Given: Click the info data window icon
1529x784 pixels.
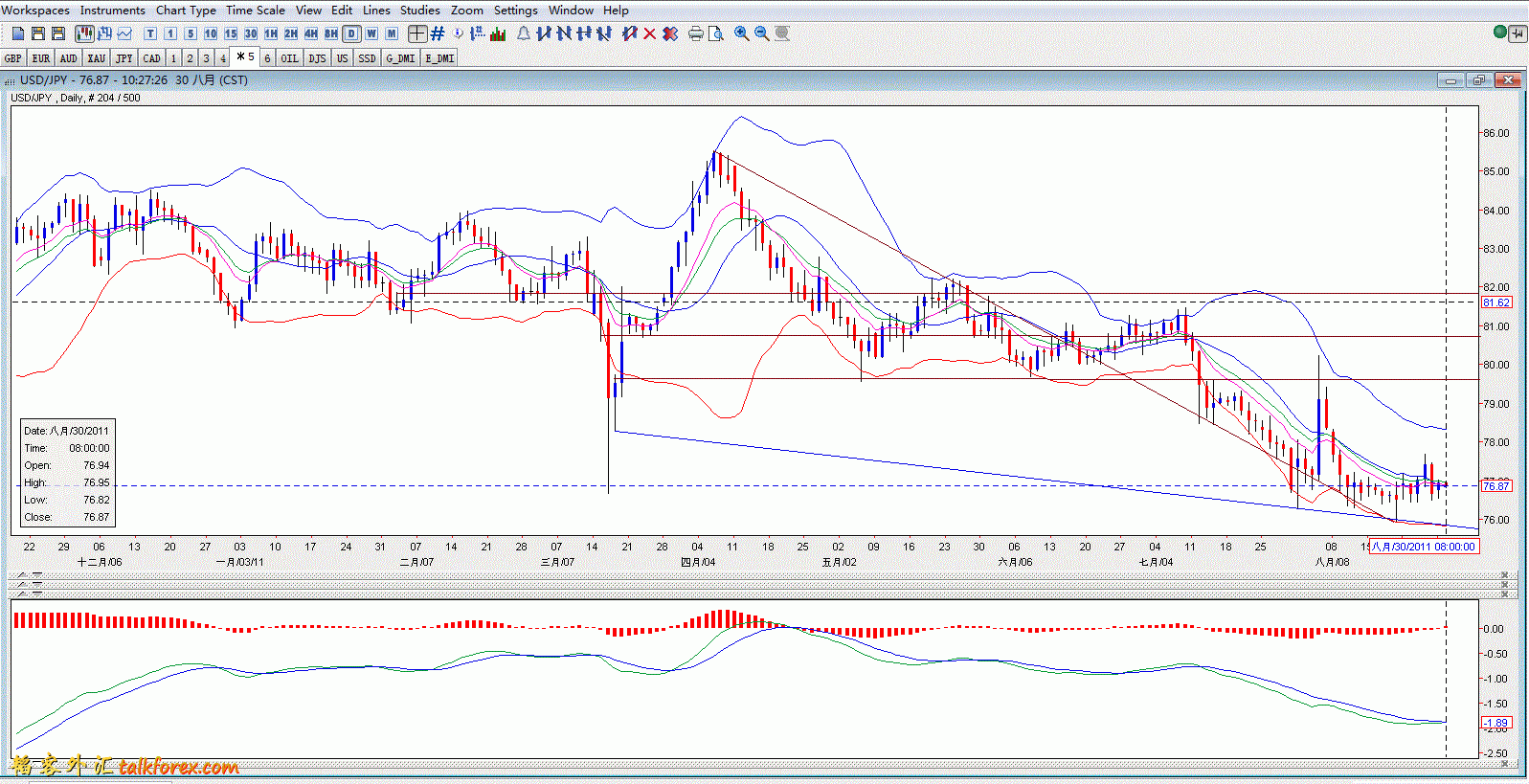Looking at the screenshot, I should tap(458, 34).
